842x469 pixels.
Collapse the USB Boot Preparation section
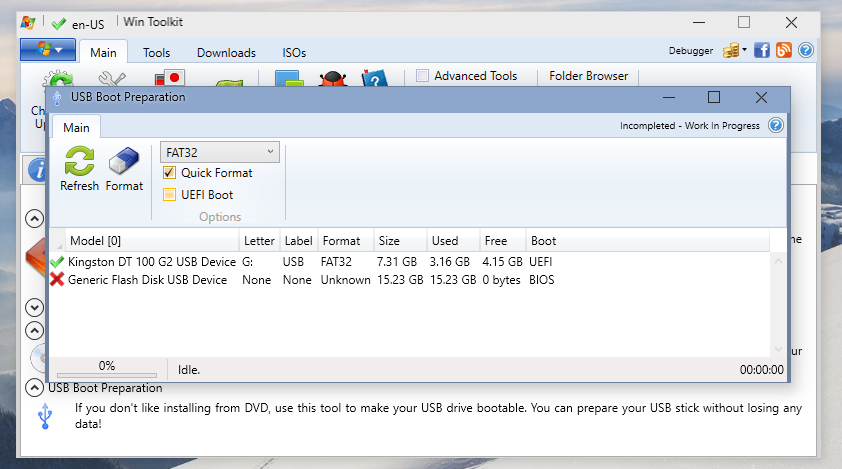point(34,388)
